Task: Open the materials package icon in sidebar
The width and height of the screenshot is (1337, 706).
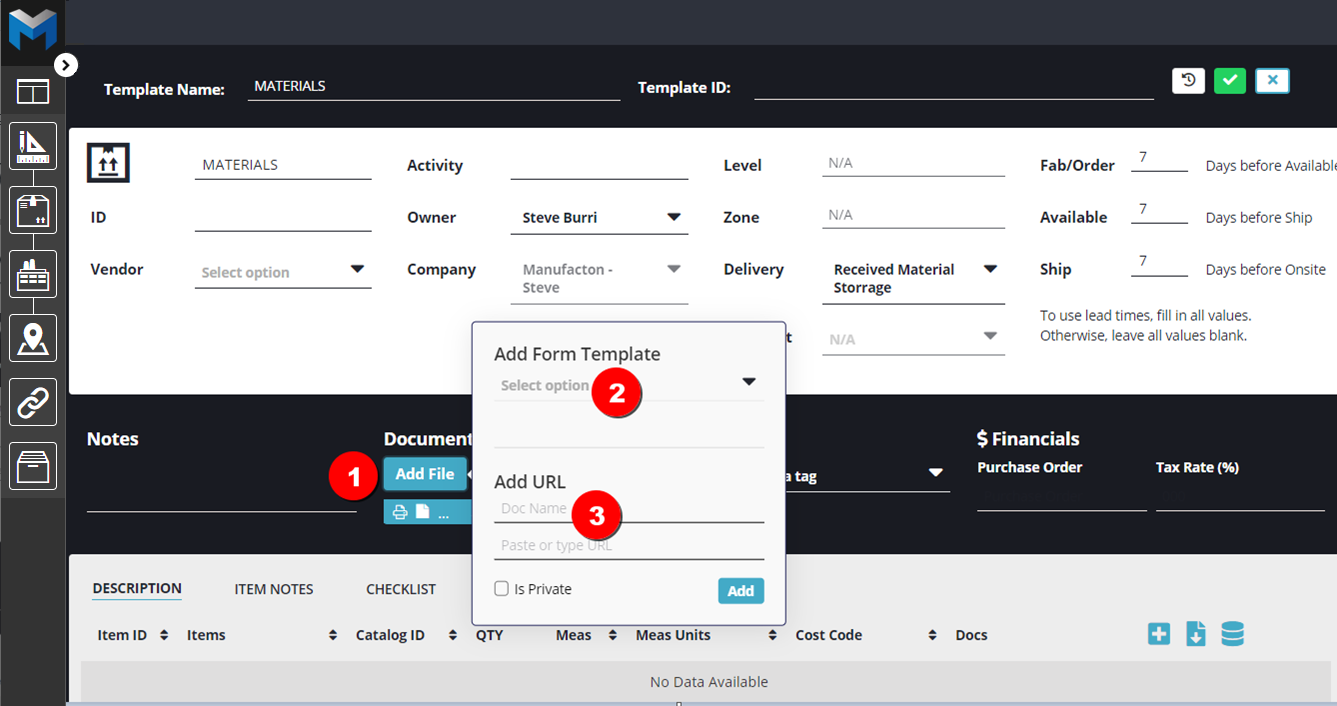Action: (x=33, y=210)
